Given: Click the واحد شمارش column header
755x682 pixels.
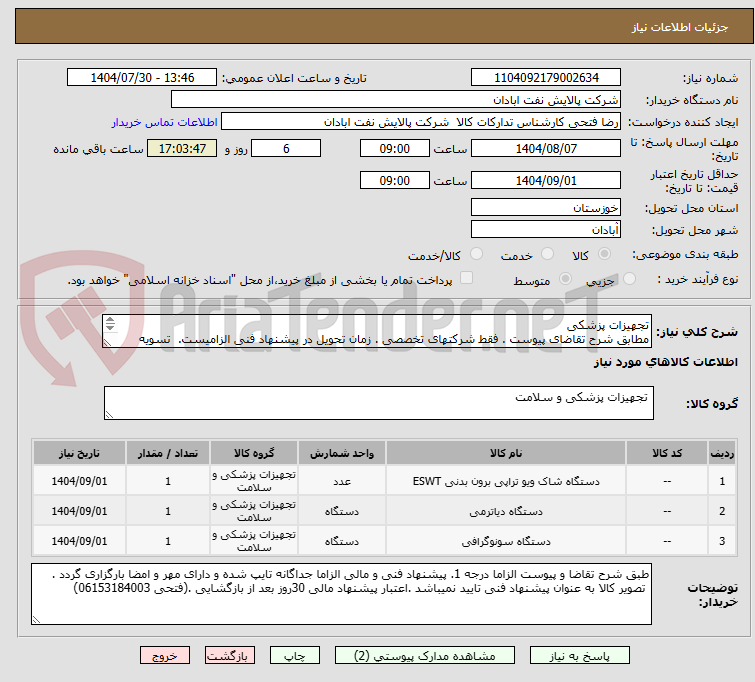Looking at the screenshot, I should click(341, 453).
